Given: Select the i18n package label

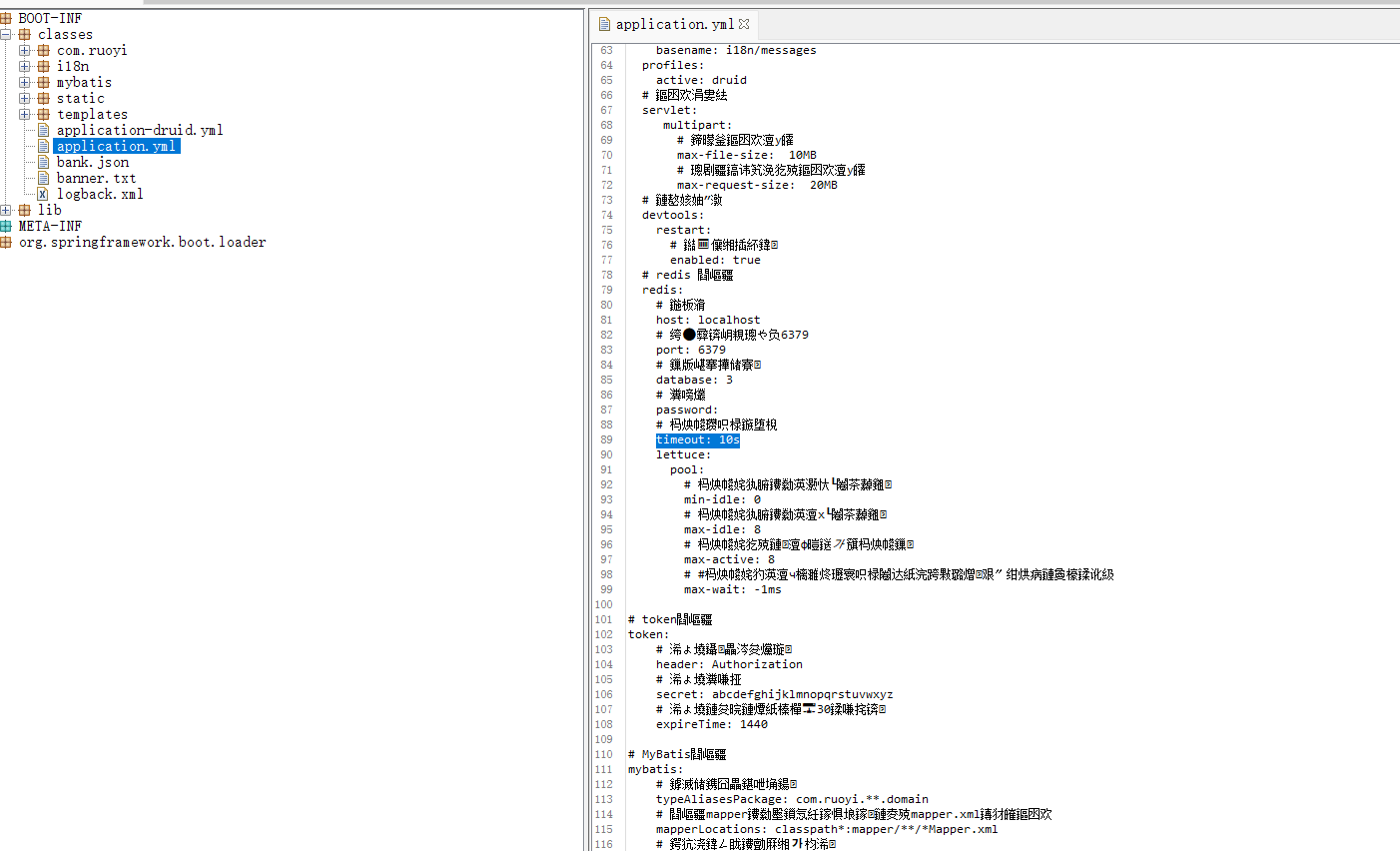Looking at the screenshot, I should click(73, 66).
